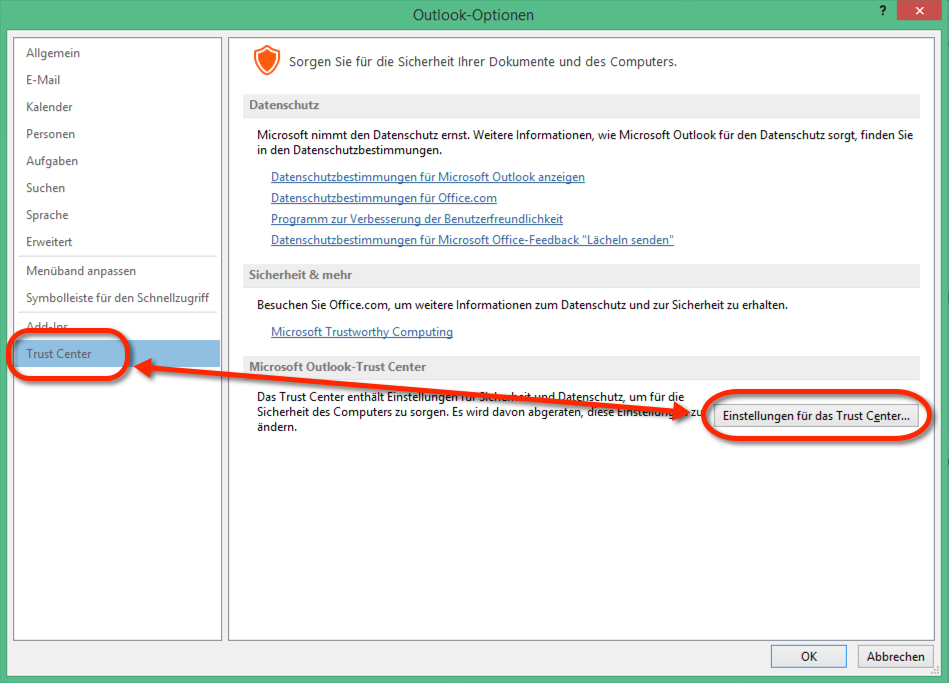Click the "Sorgen Sie für die Sicherheit" headline text

point(483,62)
